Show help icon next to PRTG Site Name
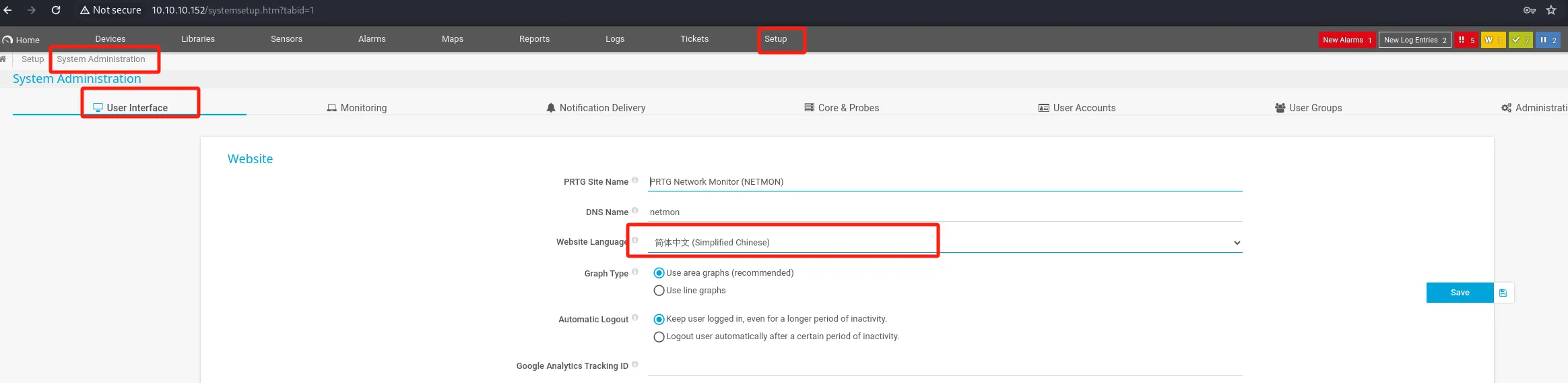Image resolution: width=1568 pixels, height=383 pixels. pos(635,180)
